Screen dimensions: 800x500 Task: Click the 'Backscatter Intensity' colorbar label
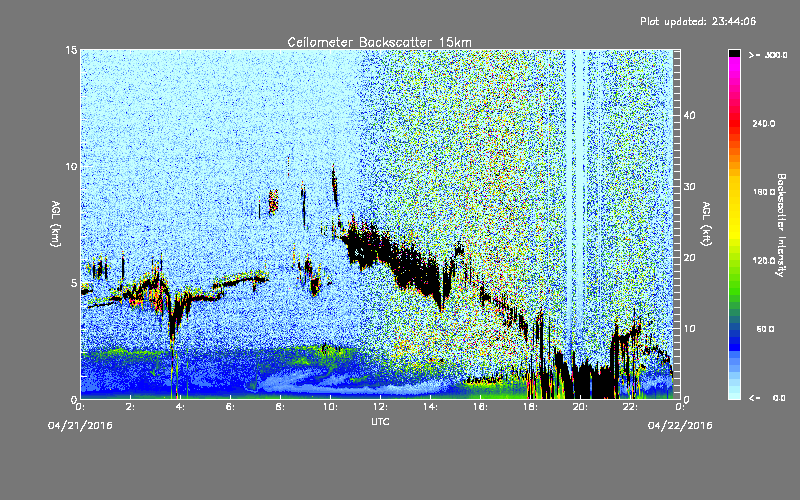click(781, 225)
